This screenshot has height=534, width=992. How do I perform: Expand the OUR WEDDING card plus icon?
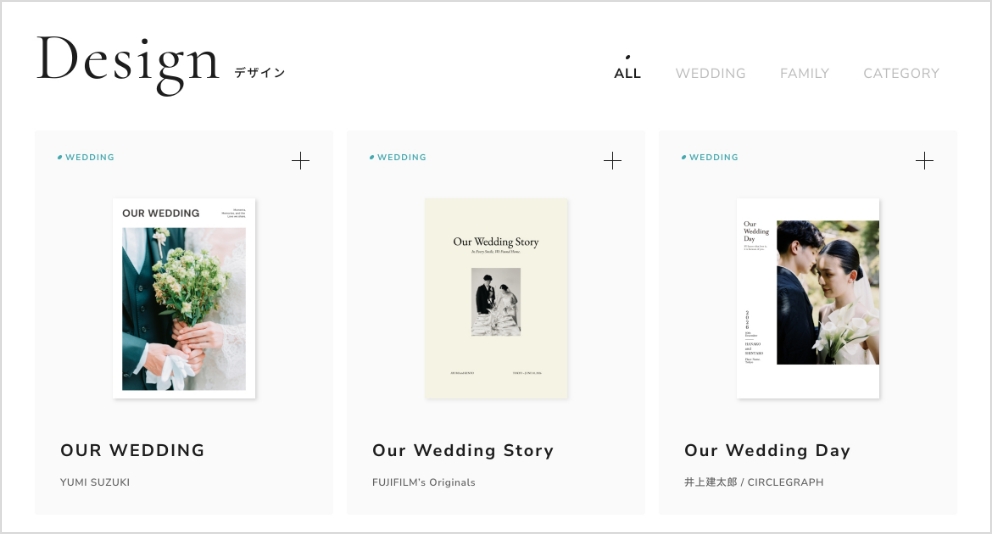pyautogui.click(x=300, y=161)
